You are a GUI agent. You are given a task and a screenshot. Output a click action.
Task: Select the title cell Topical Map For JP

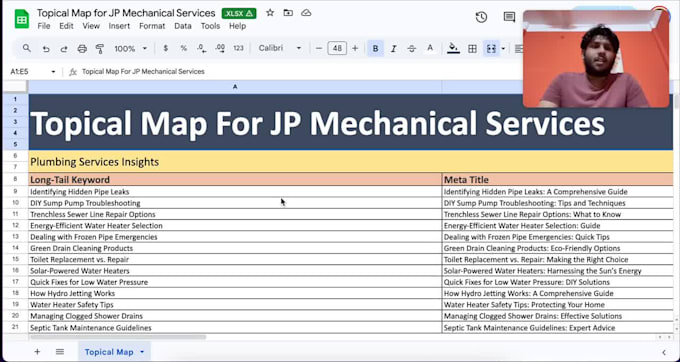(x=351, y=122)
